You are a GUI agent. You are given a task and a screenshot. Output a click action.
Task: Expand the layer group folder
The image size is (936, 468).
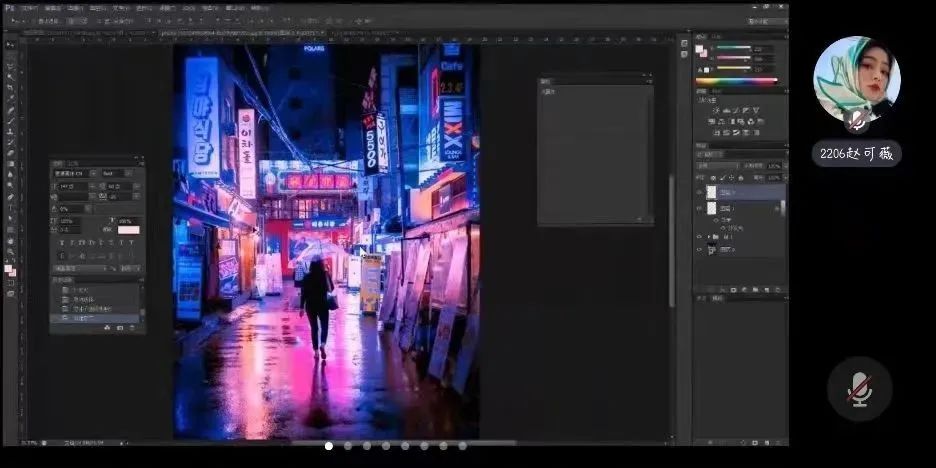pyautogui.click(x=709, y=237)
